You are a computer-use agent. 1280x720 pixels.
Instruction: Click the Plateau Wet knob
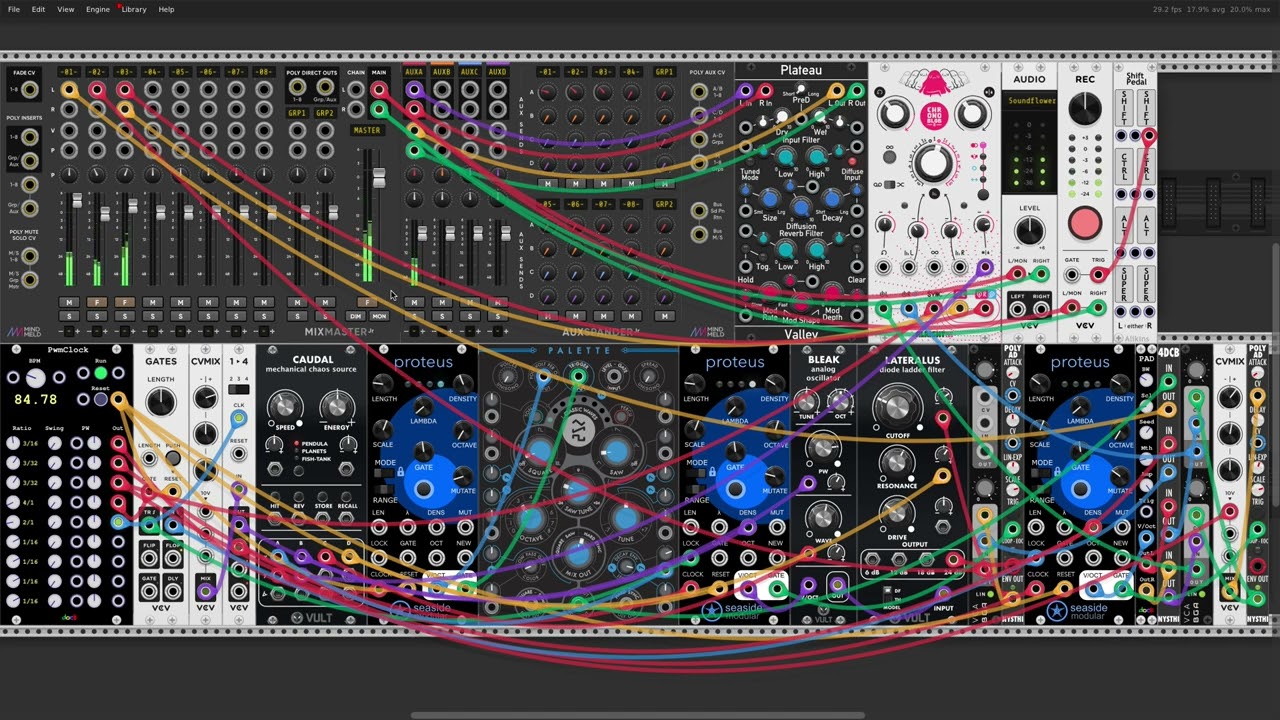pos(818,118)
